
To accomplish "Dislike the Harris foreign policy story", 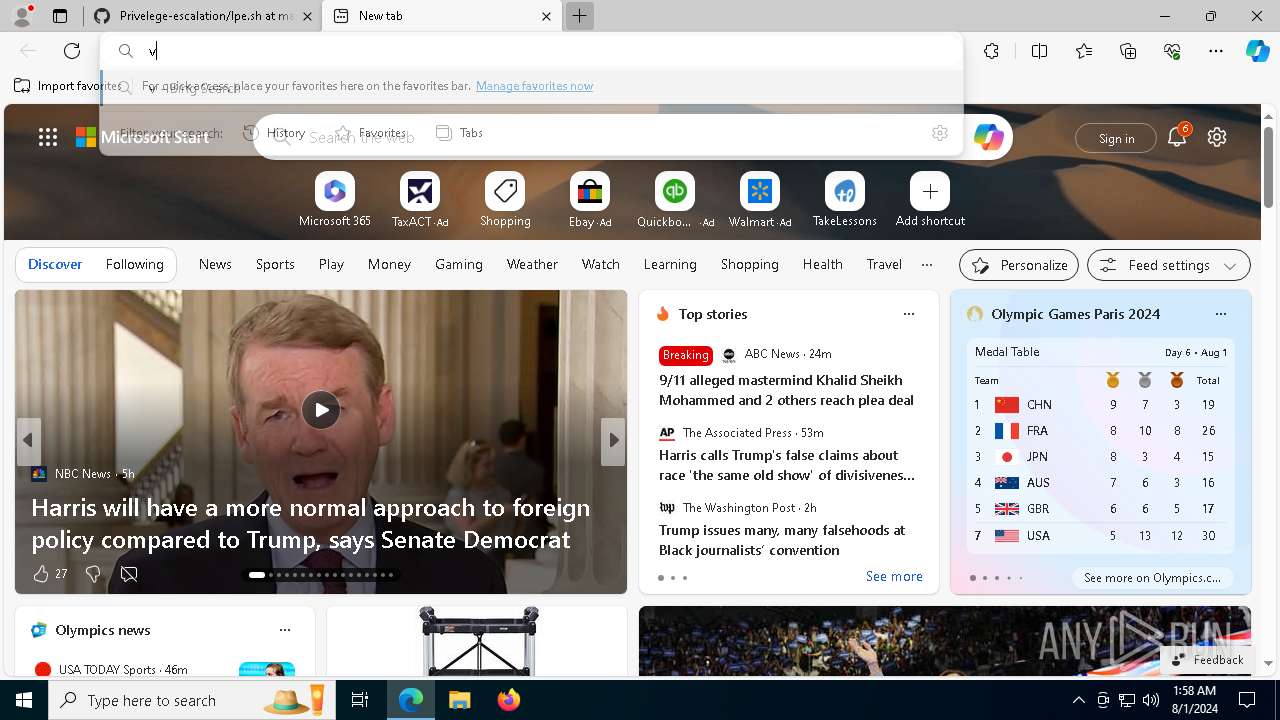I will coord(93,574).
